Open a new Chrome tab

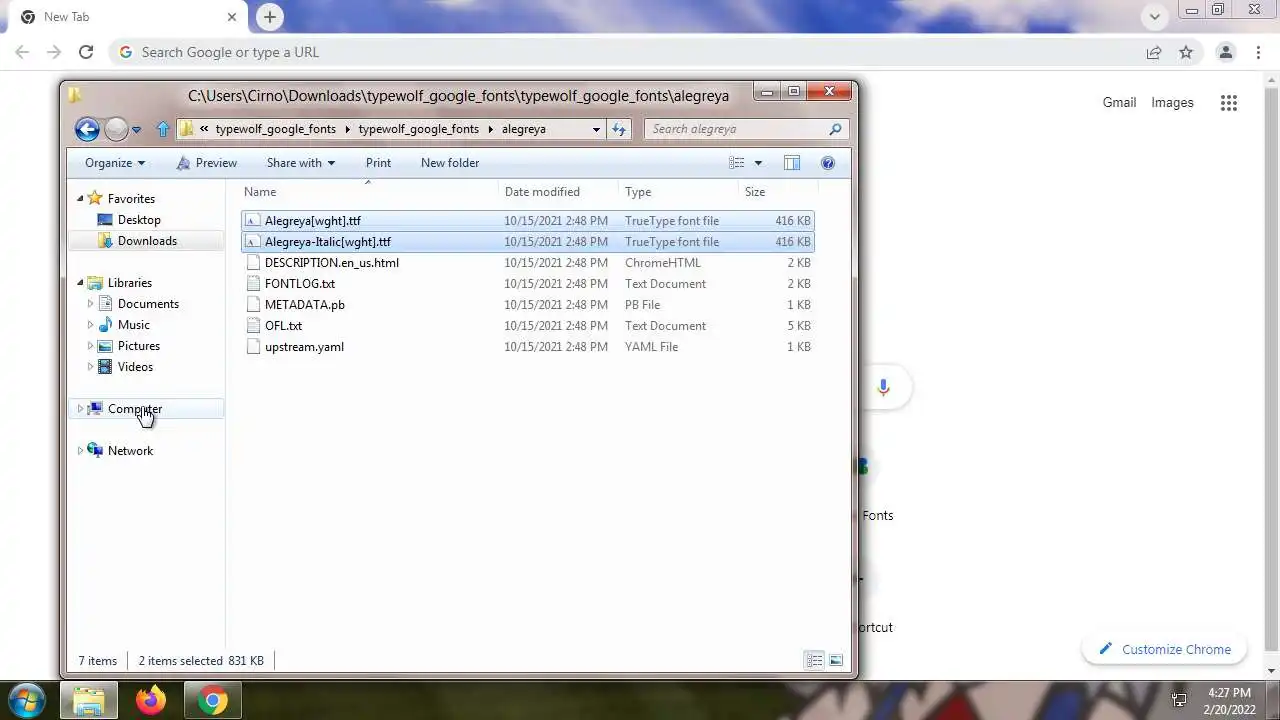(x=270, y=17)
